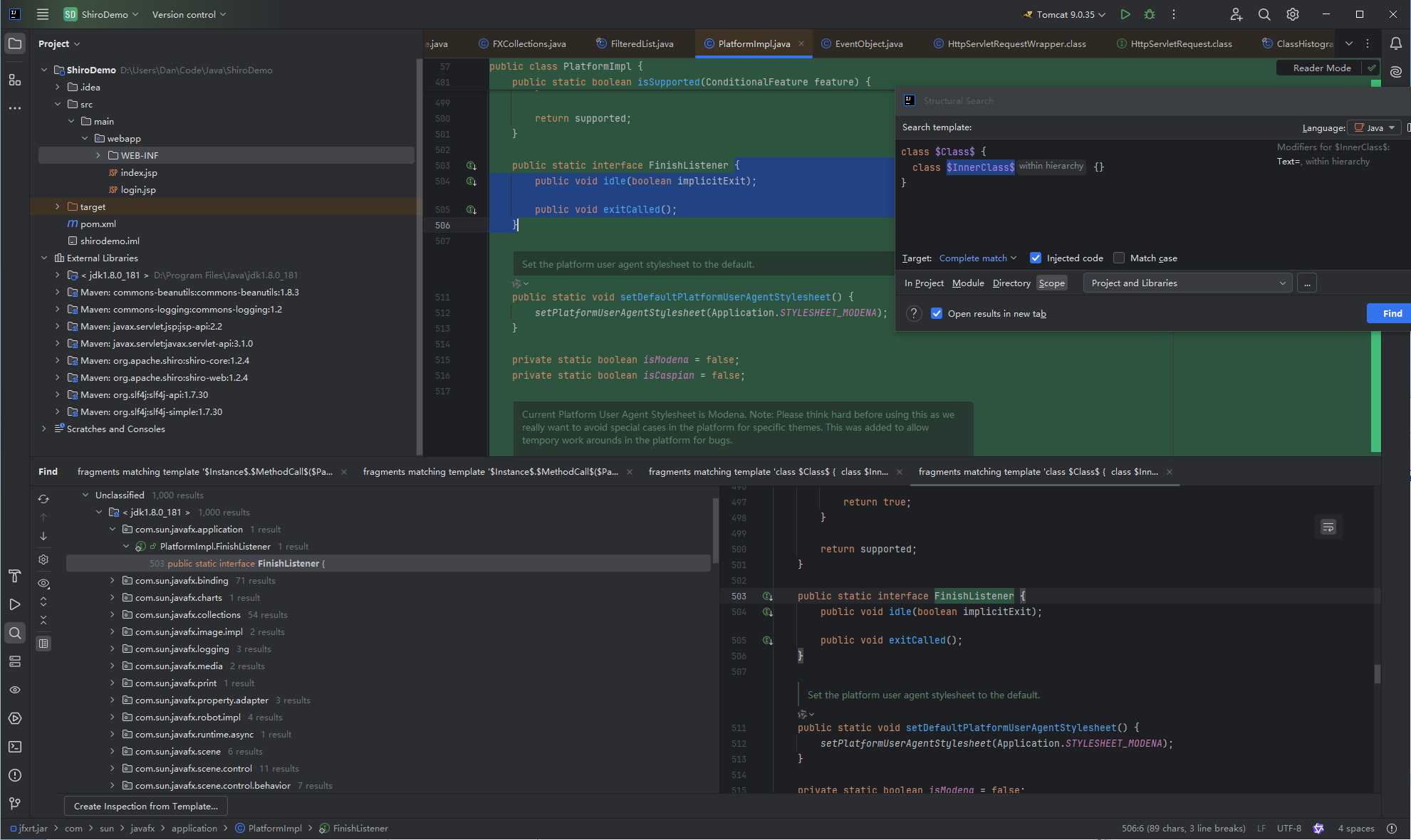The image size is (1411, 840).
Task: Toggle soft wrap in preview pane
Action: click(x=1328, y=527)
